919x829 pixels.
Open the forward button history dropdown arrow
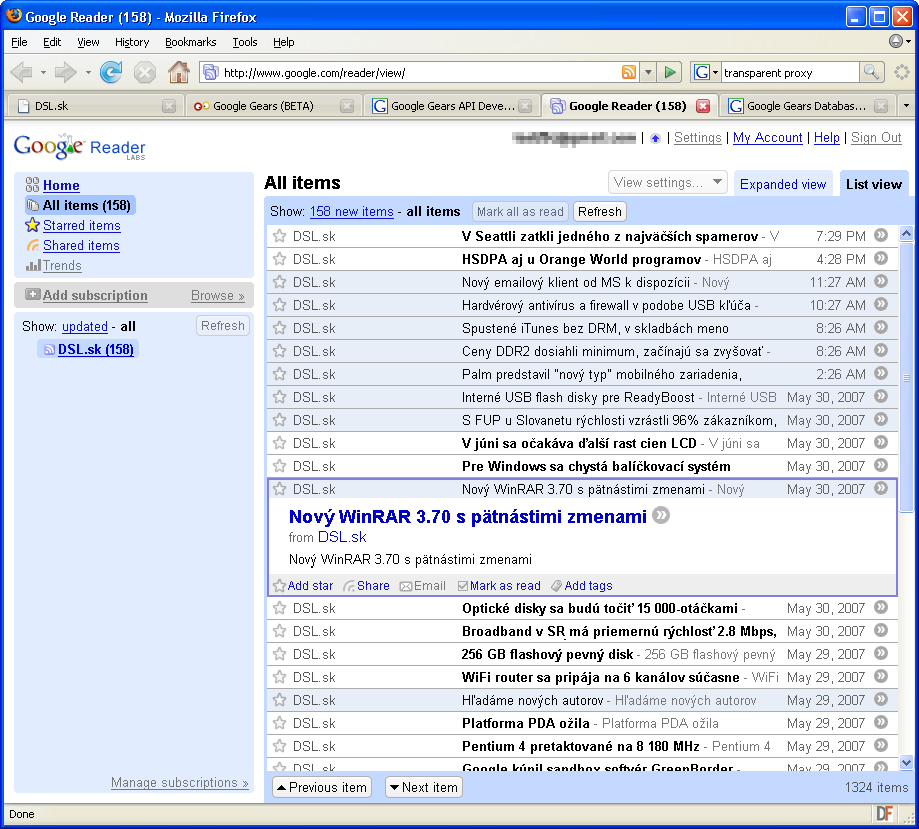[x=88, y=73]
